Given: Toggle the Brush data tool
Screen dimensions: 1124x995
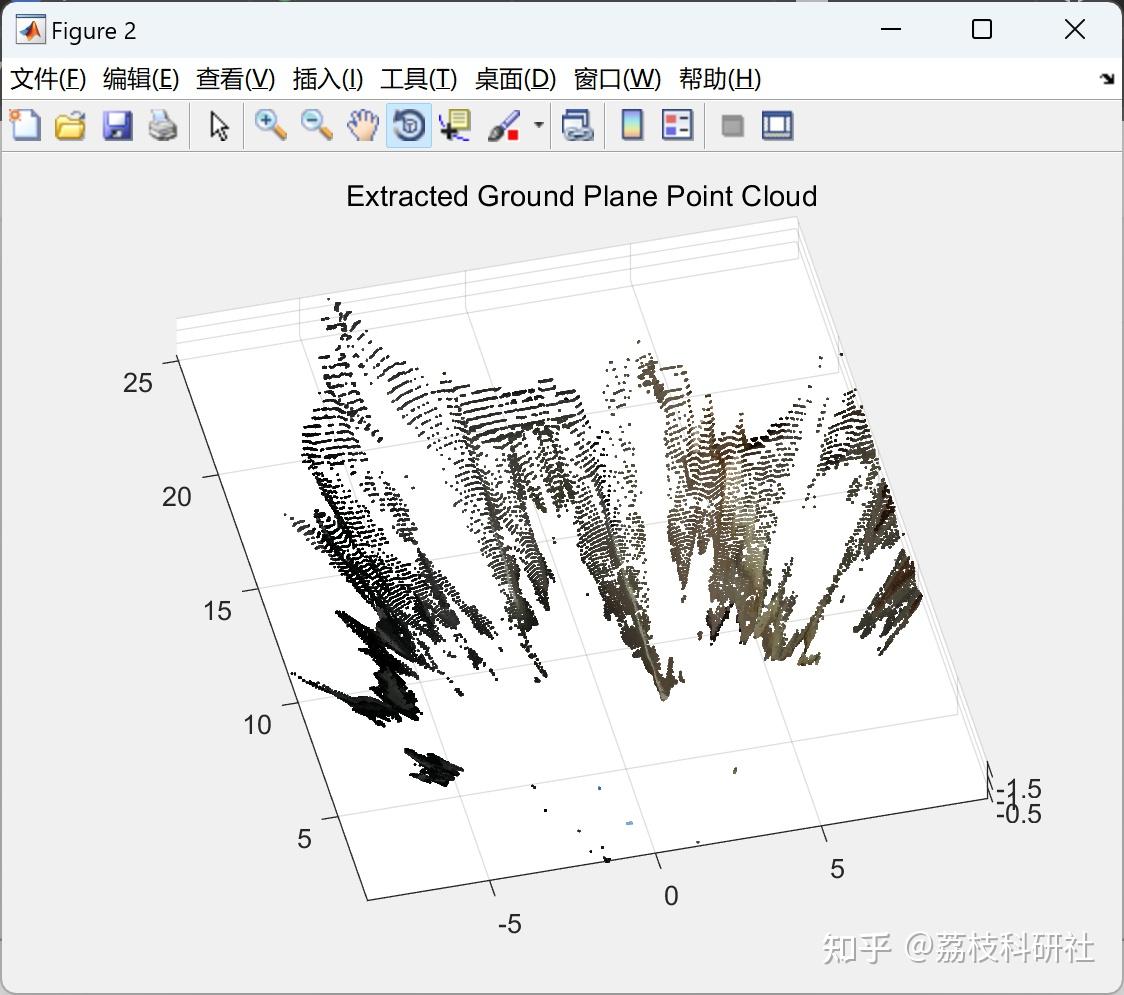Looking at the screenshot, I should click(x=504, y=126).
